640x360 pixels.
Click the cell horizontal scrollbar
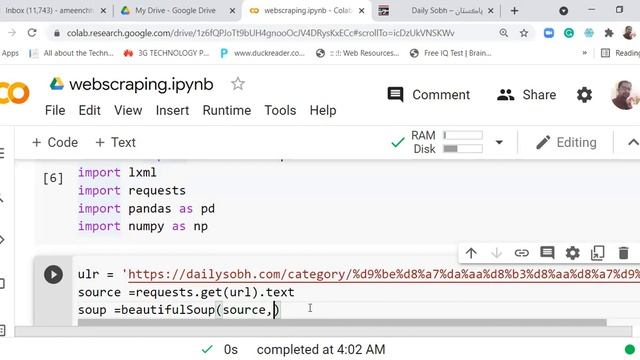[342, 322]
